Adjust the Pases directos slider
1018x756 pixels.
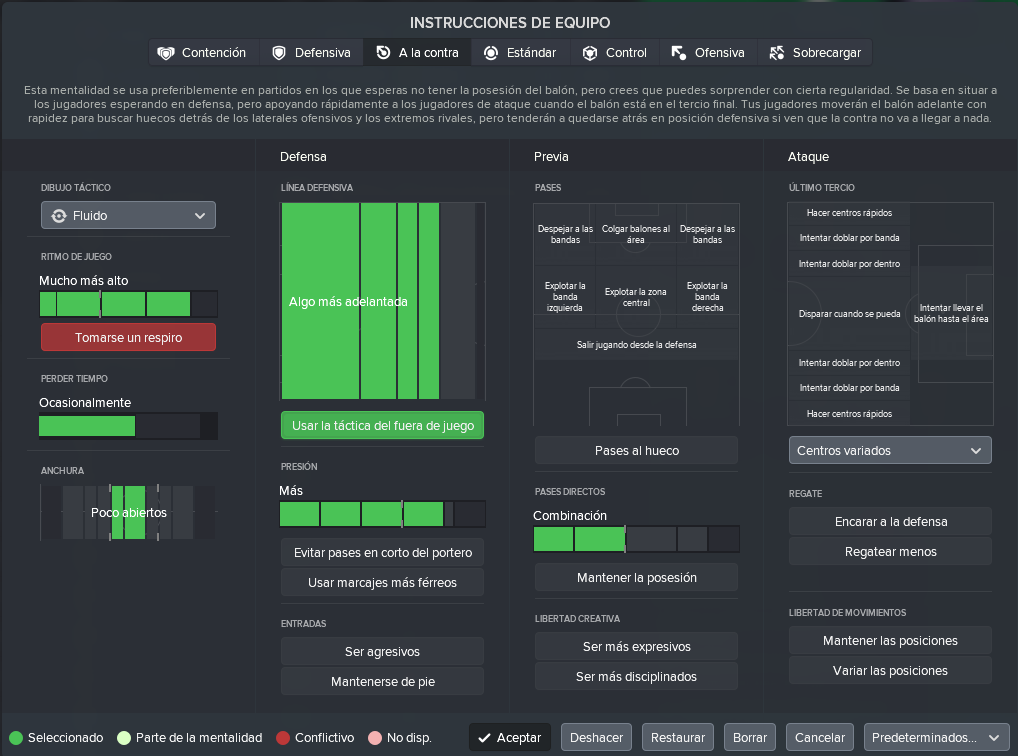(636, 539)
